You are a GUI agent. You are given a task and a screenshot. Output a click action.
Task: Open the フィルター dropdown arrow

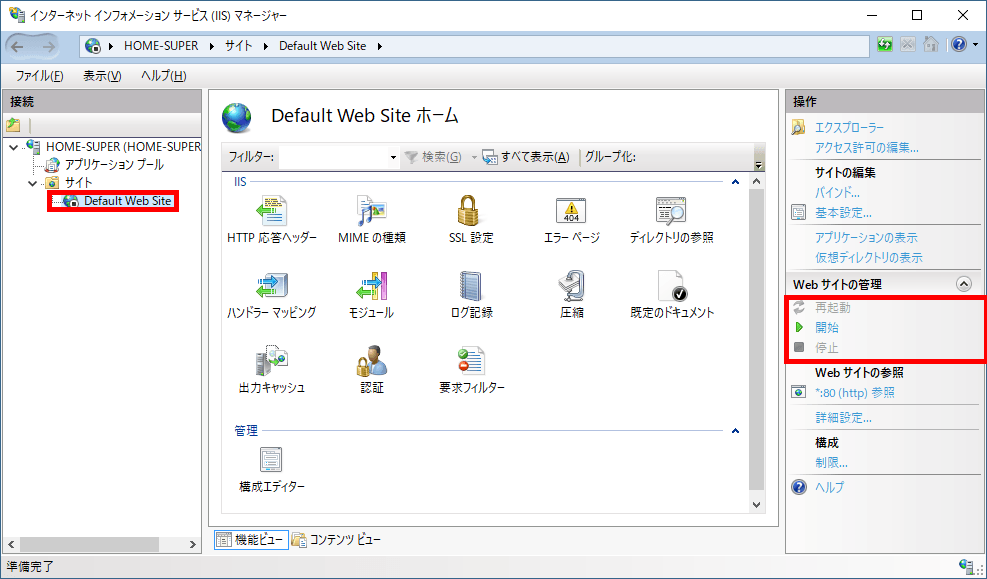[x=393, y=157]
